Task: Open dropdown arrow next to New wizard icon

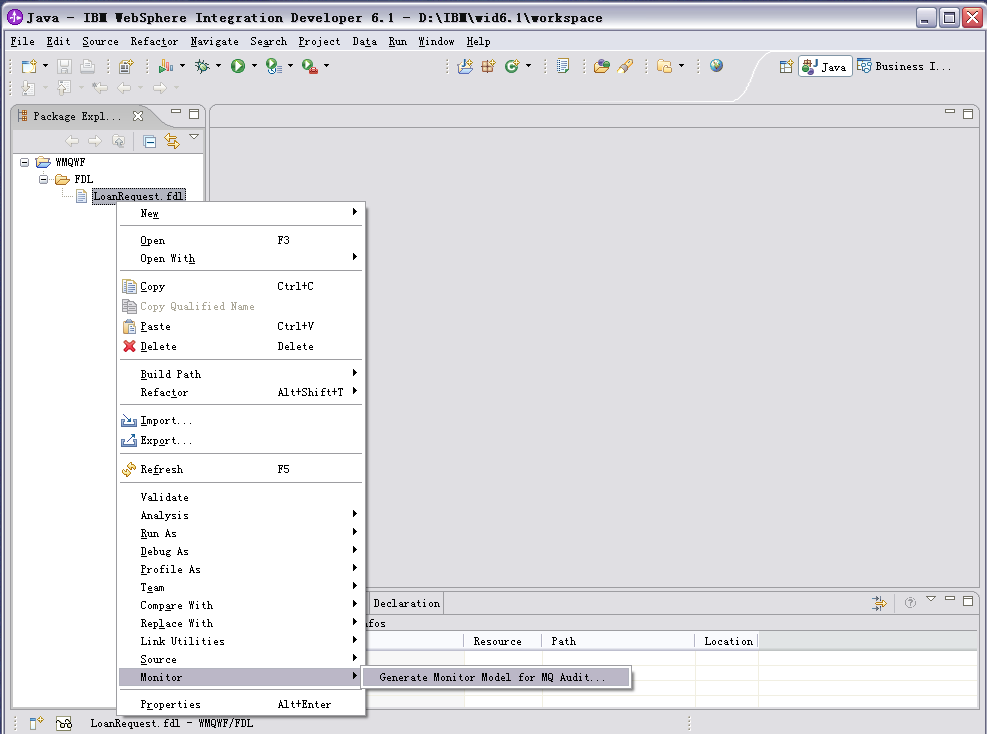Action: point(45,66)
